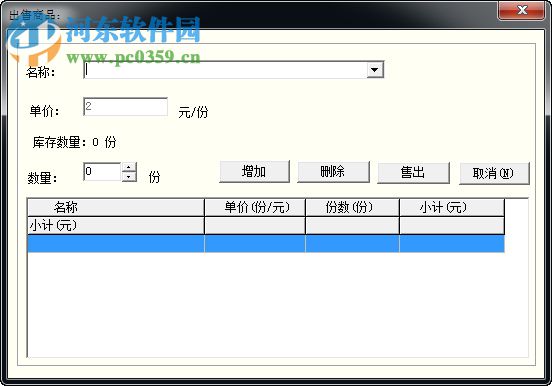Click the 小计(元) column header
552x386 pixels.
point(452,207)
